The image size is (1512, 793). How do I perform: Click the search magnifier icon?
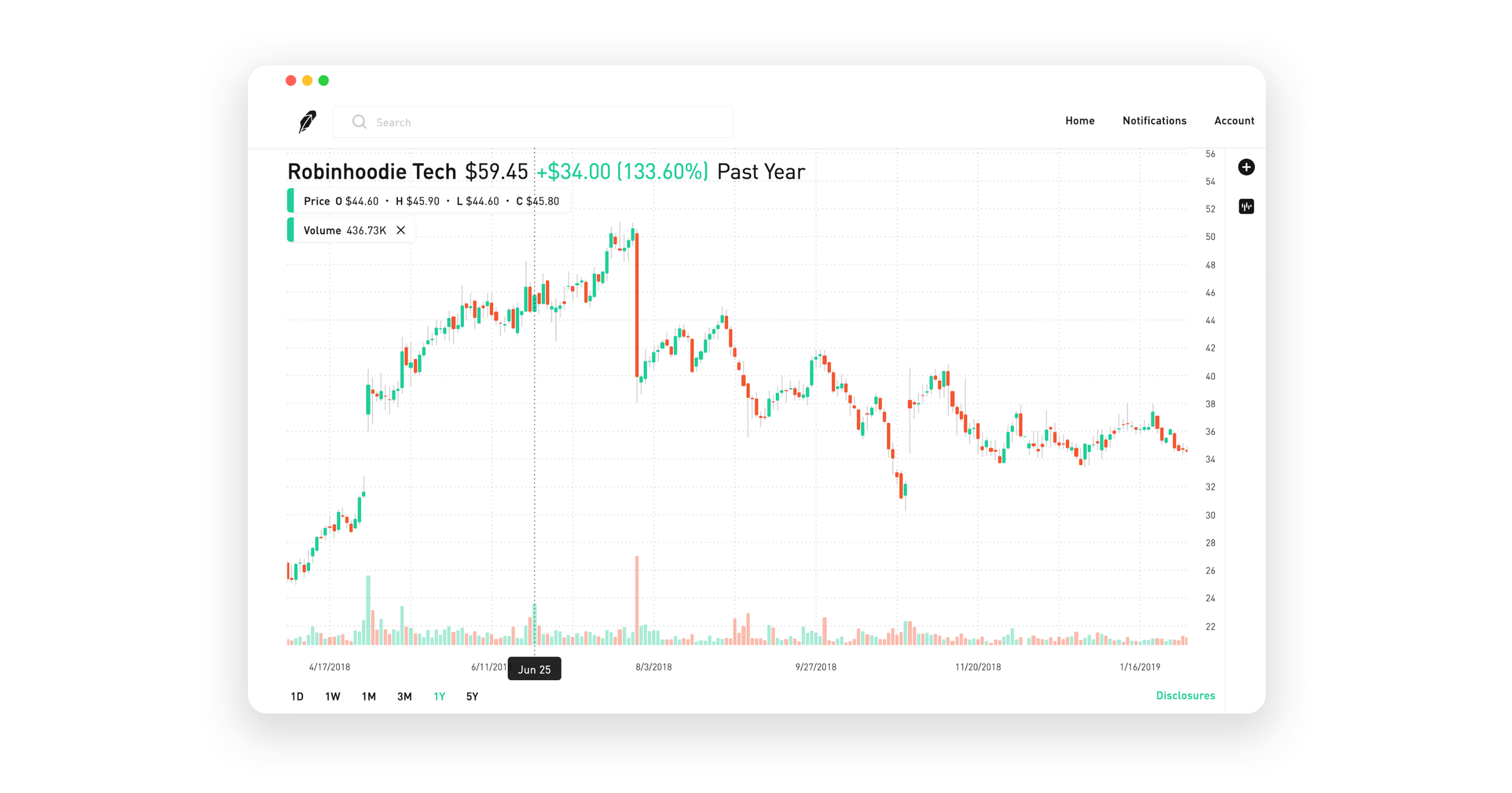click(x=359, y=121)
